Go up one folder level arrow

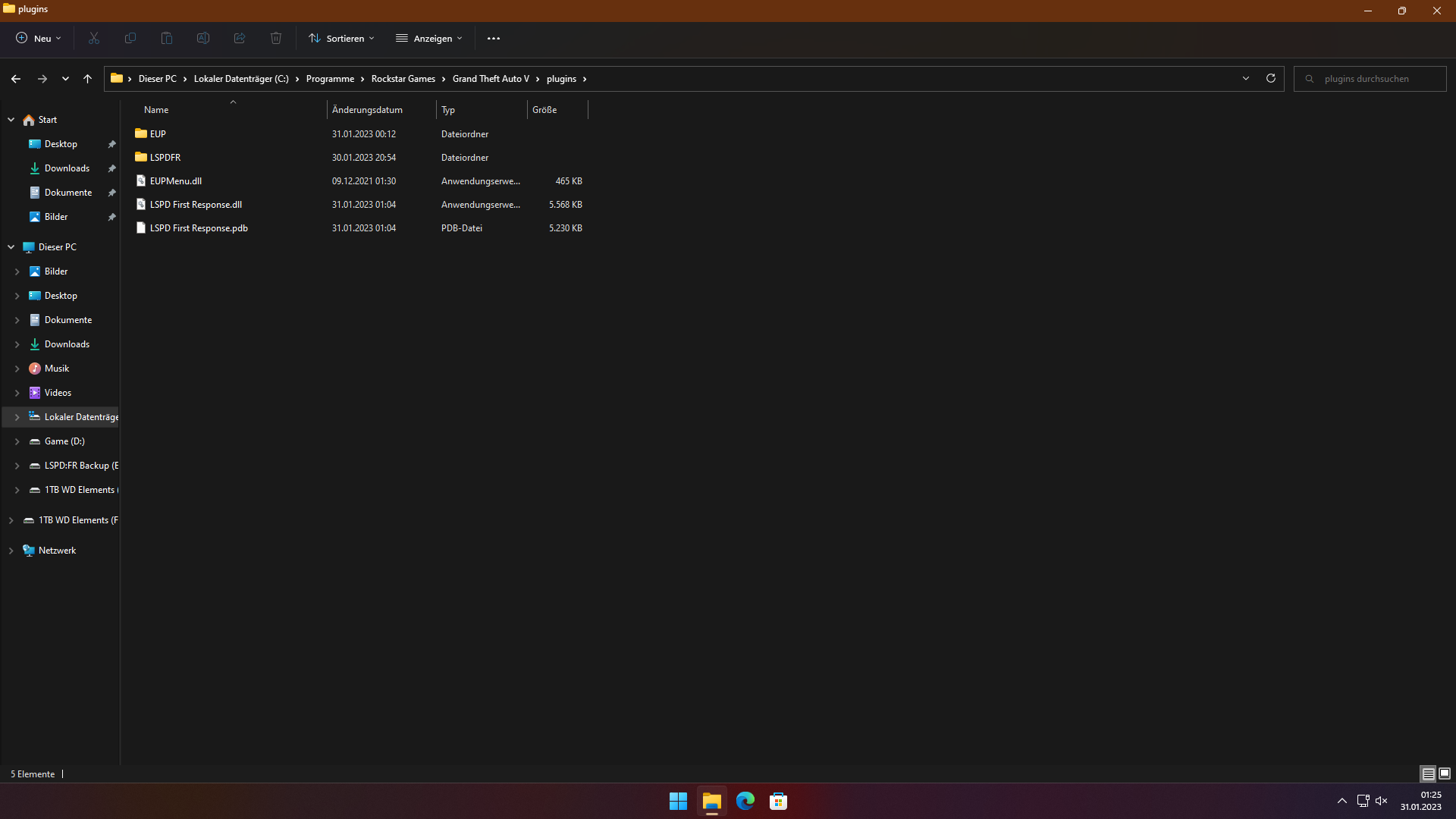[87, 79]
